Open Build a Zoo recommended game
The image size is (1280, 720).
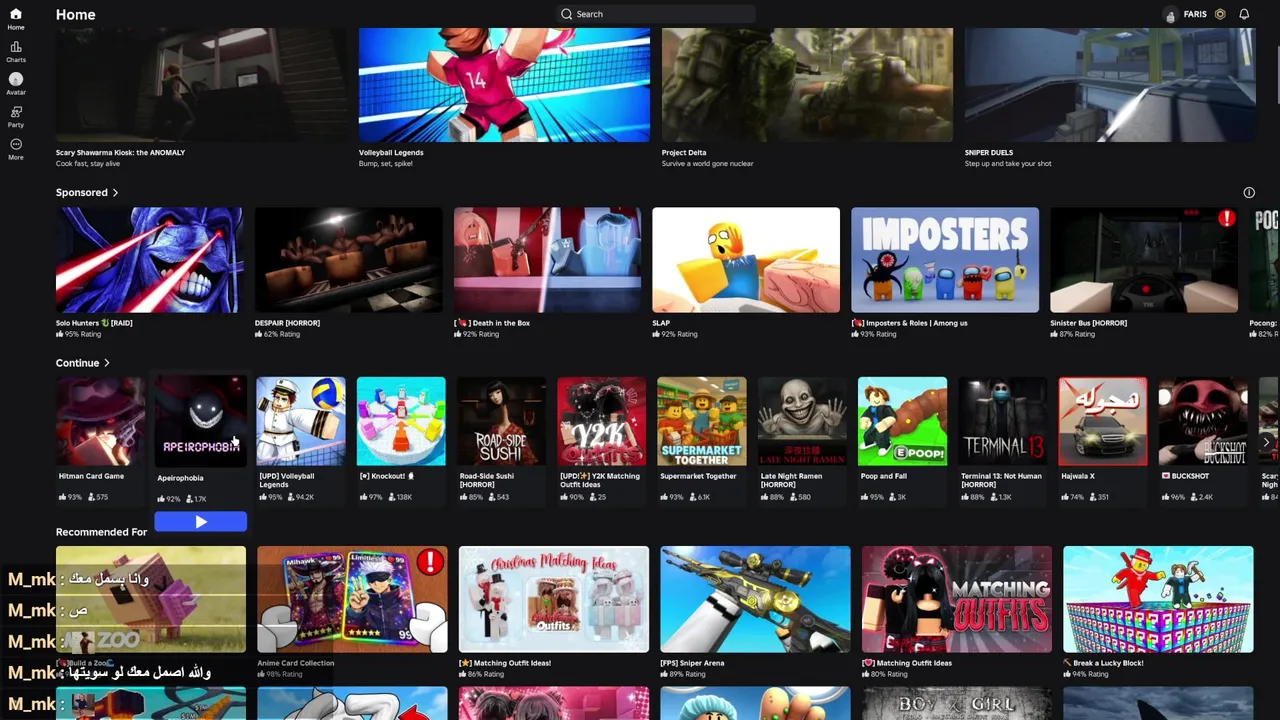point(151,599)
